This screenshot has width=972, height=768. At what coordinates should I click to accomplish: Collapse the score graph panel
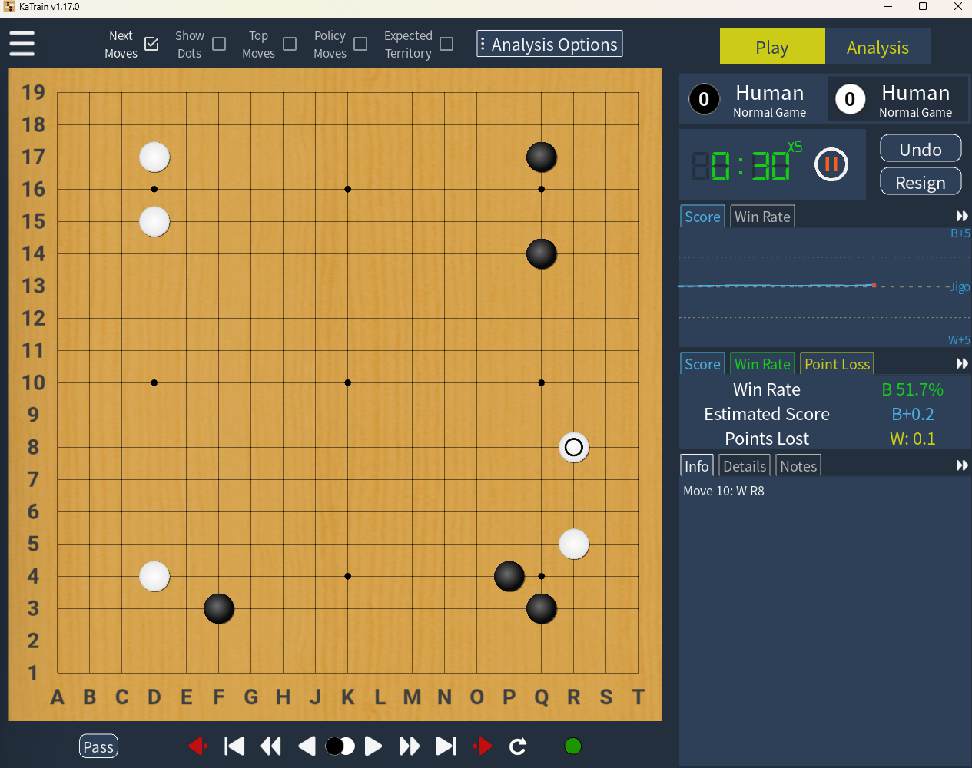[x=961, y=217]
